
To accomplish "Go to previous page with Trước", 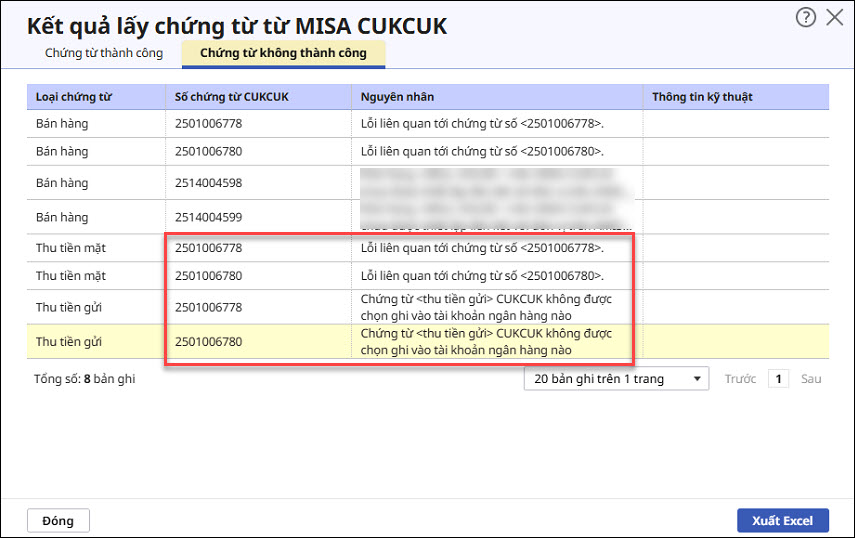I will (740, 379).
